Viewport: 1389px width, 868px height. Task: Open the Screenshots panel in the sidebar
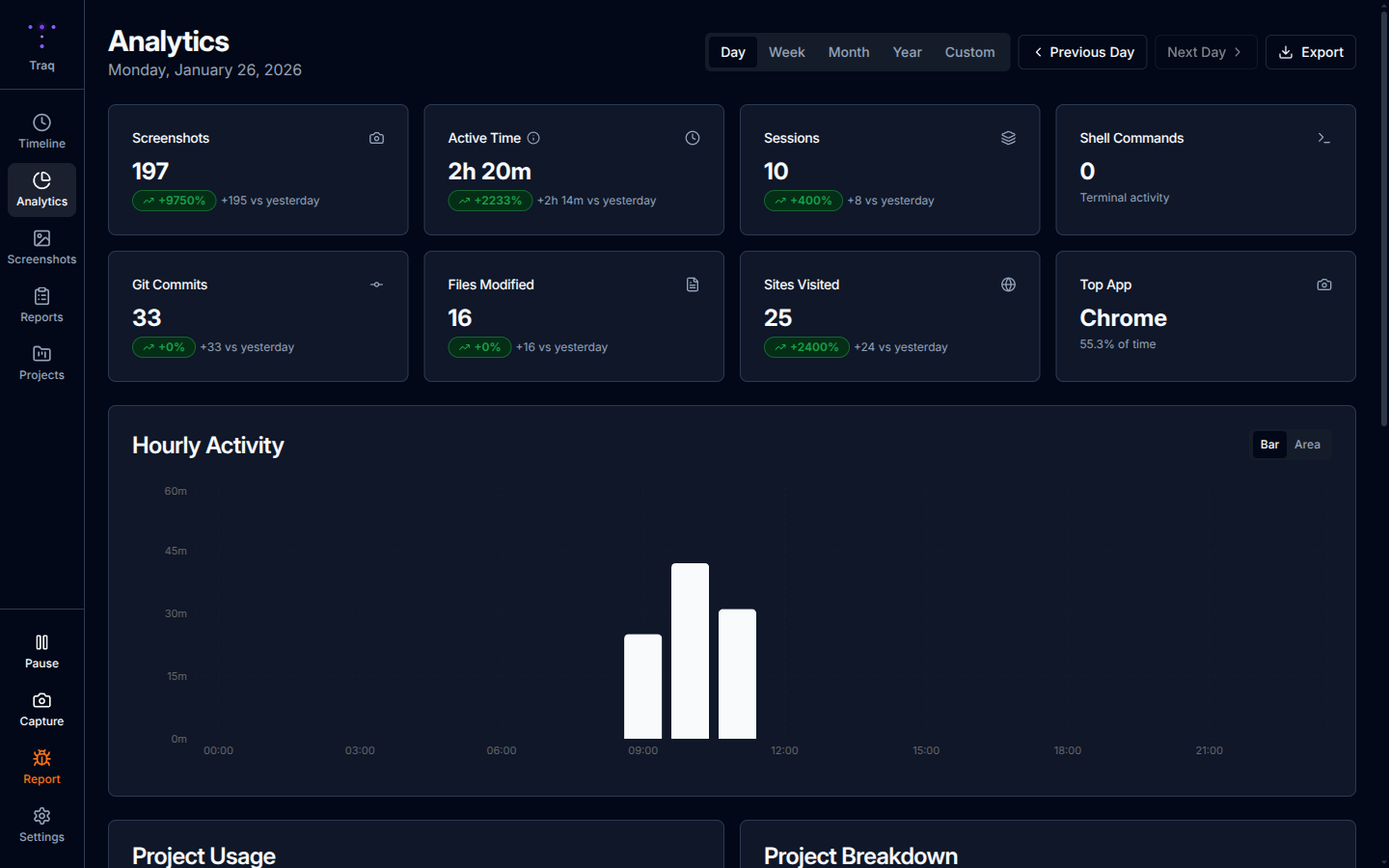[41, 246]
